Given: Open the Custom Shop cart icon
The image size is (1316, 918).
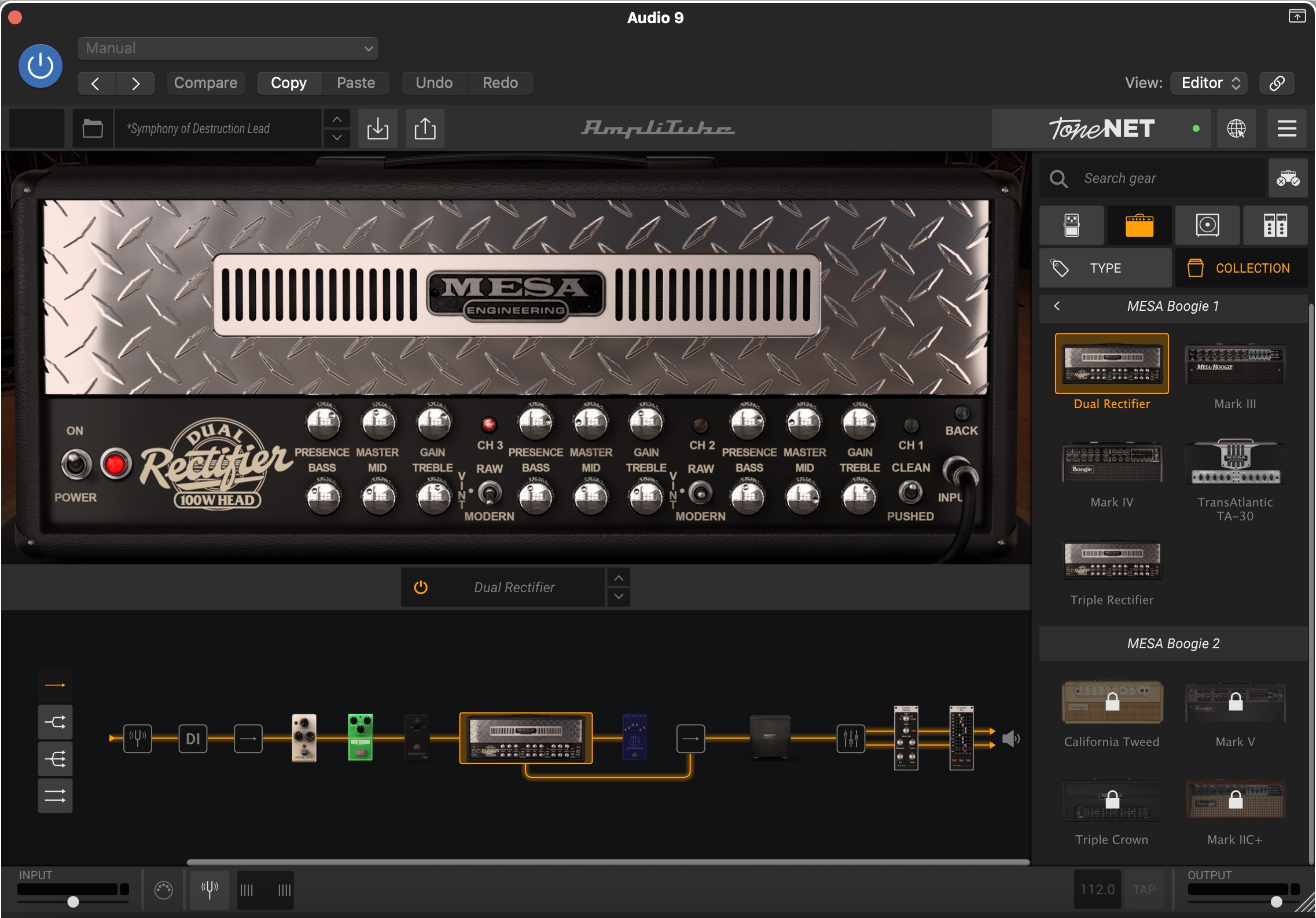Looking at the screenshot, I should click(1288, 178).
